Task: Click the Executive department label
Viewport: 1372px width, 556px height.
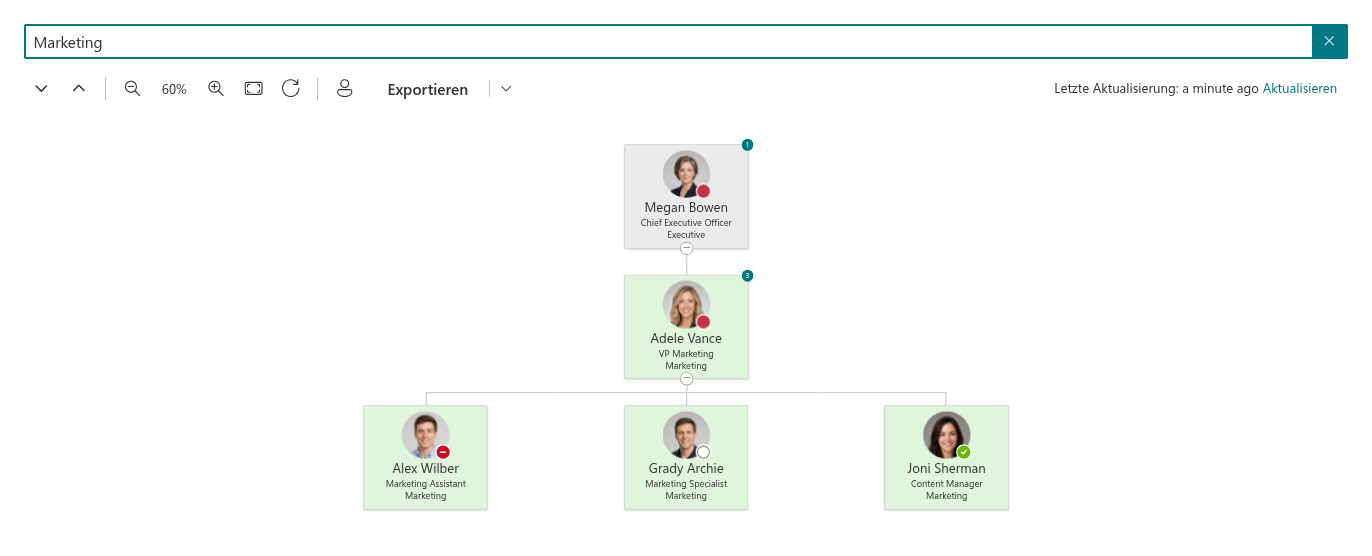Action: click(686, 235)
